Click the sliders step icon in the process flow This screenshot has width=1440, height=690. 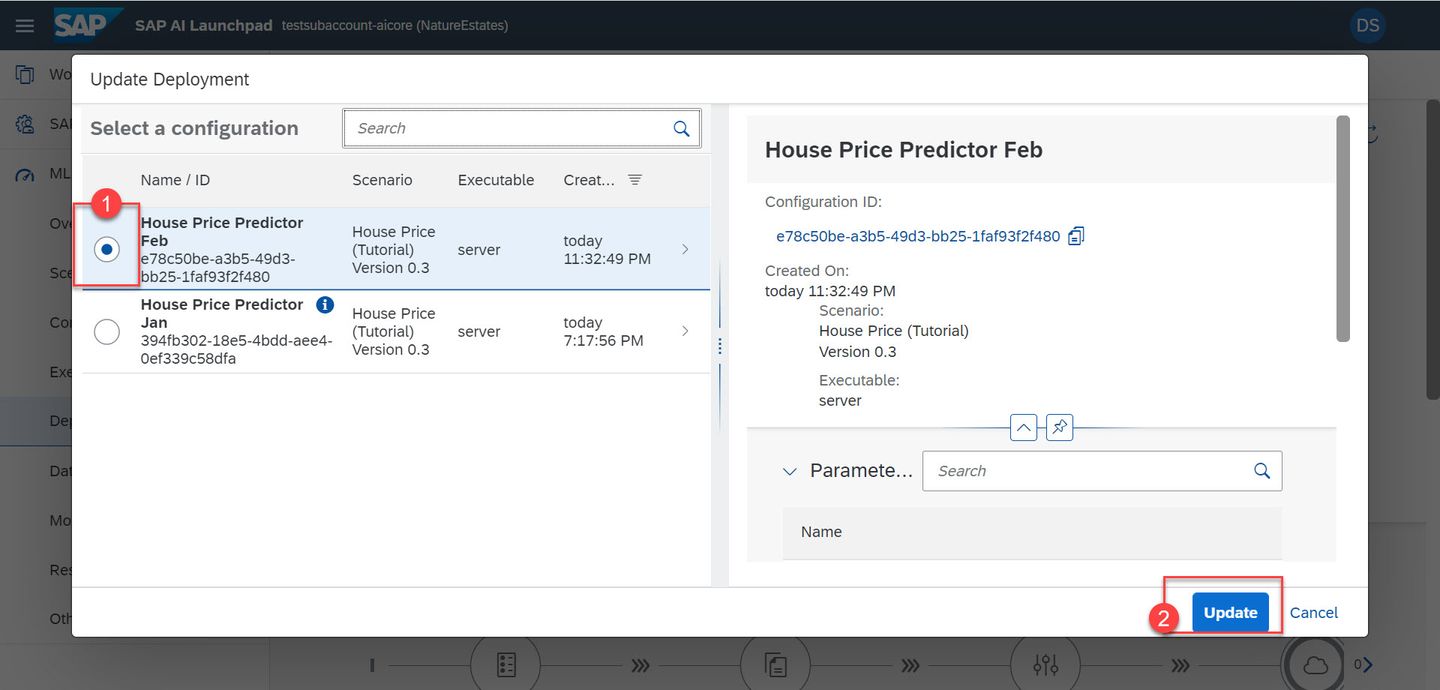[1045, 665]
